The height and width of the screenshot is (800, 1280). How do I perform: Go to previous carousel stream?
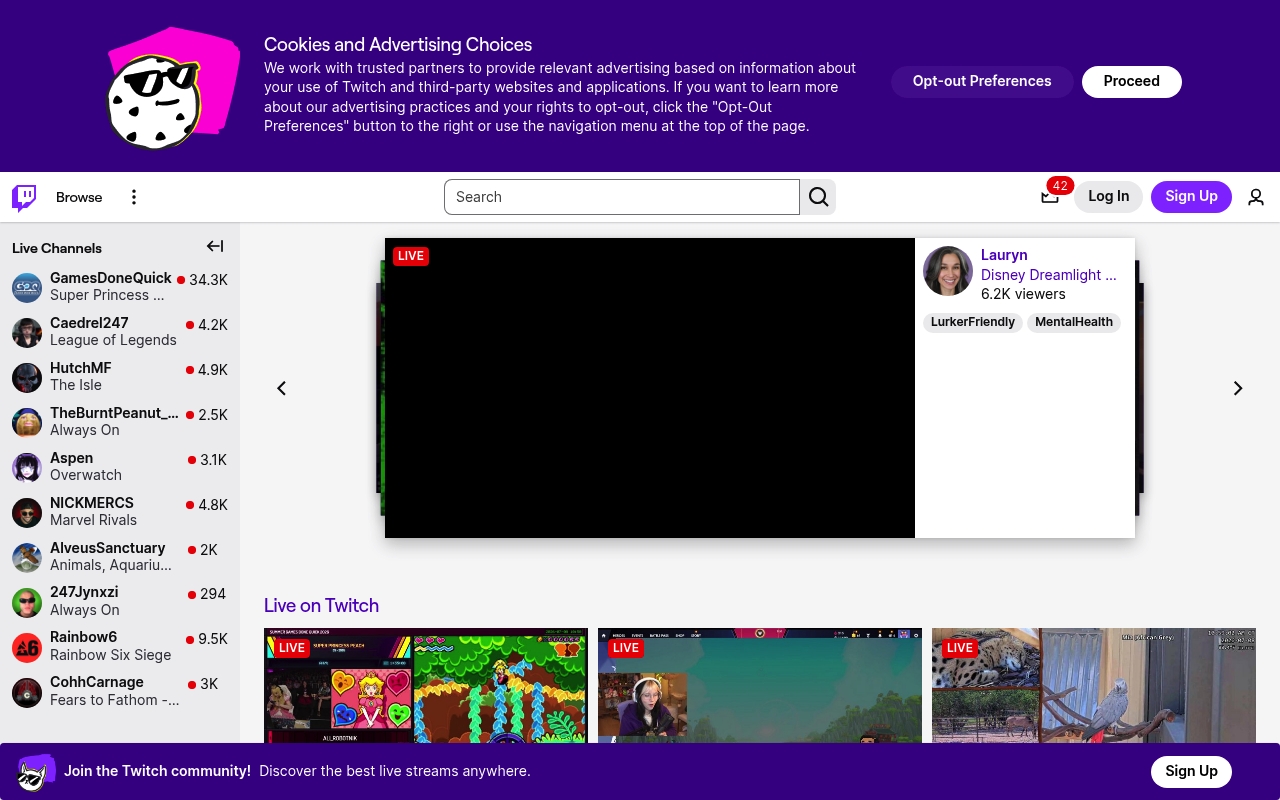tap(282, 388)
